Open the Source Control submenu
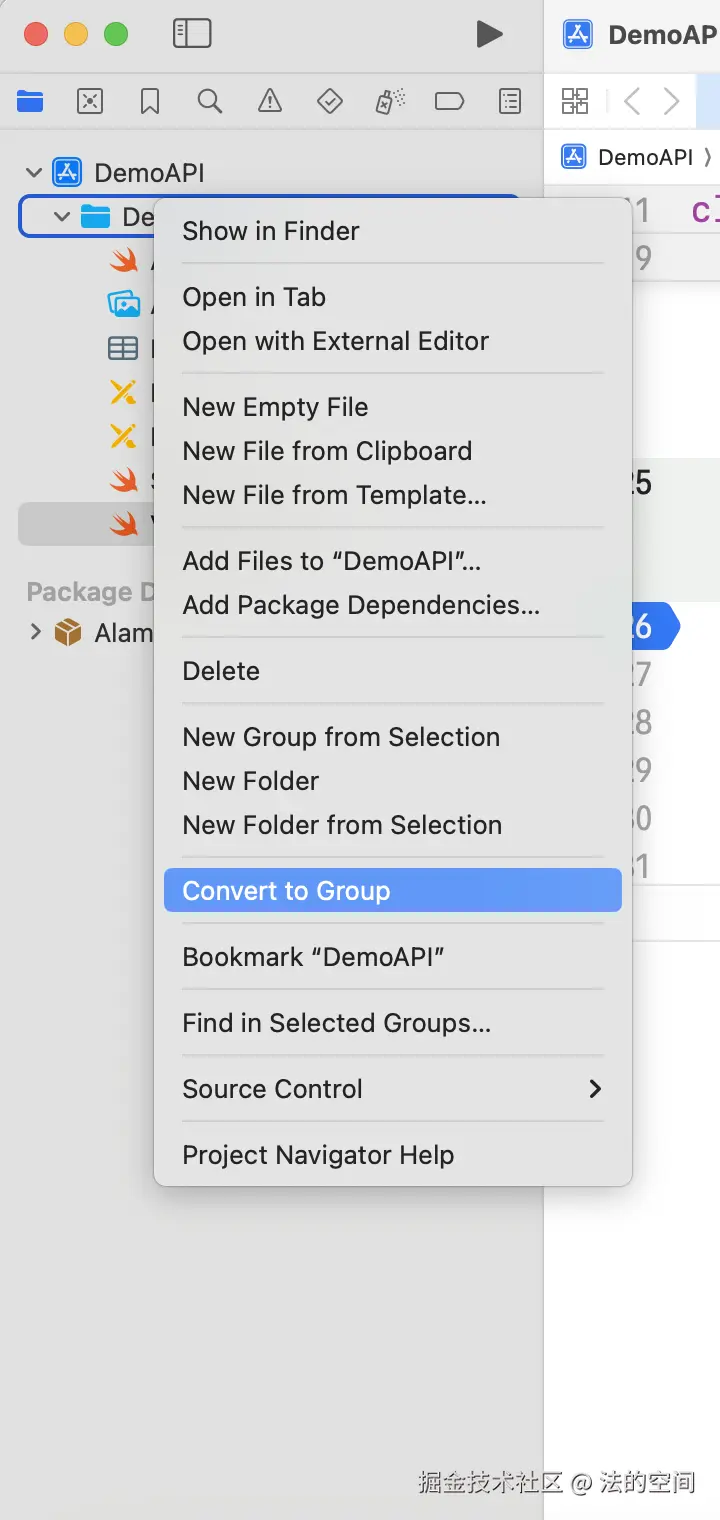 [x=392, y=1089]
